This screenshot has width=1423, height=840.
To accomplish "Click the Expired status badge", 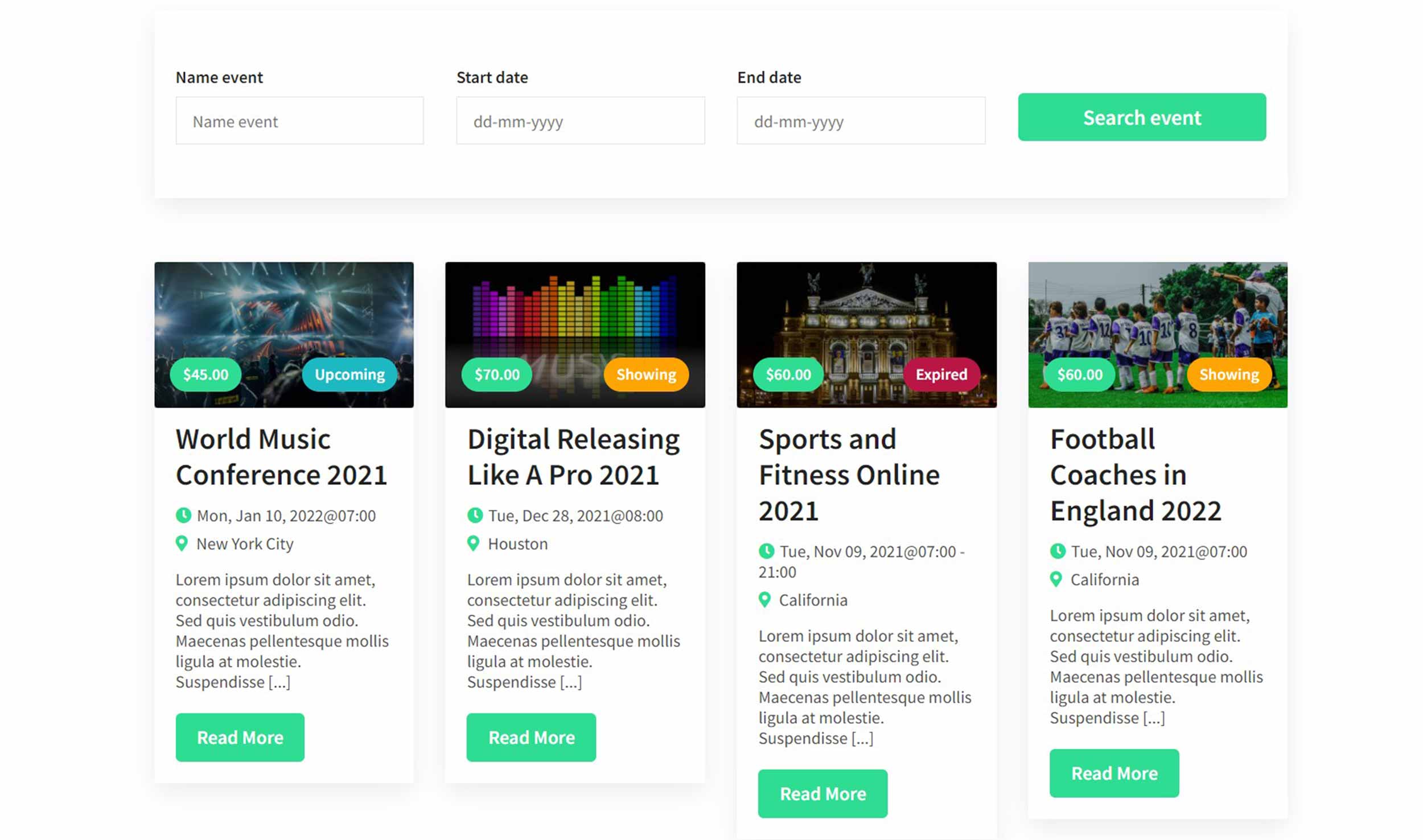I will click(x=941, y=374).
